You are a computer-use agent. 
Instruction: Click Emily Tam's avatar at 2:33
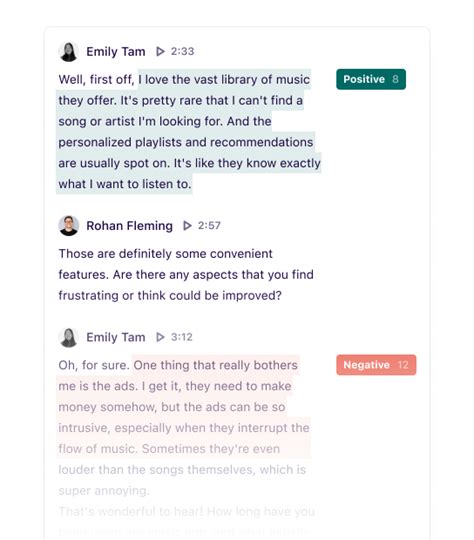click(x=69, y=52)
